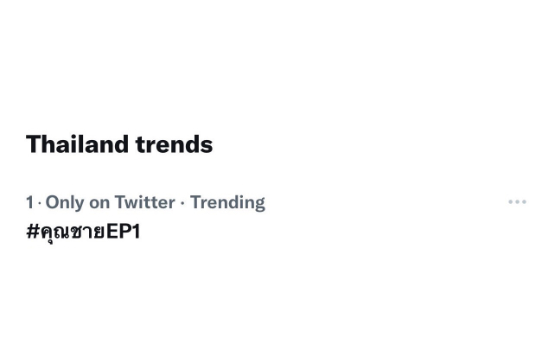Click the middle dot of the ellipsis icon

517,202
